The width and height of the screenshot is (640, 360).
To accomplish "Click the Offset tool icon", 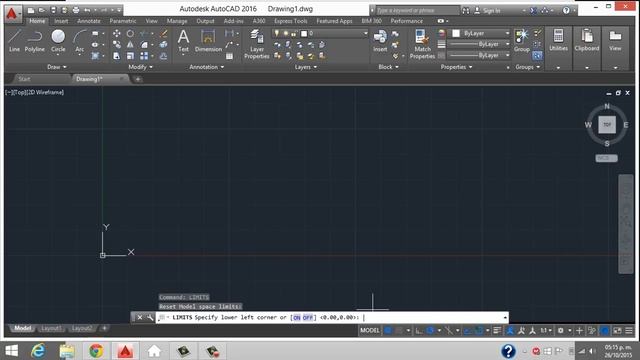I will coord(164,56).
